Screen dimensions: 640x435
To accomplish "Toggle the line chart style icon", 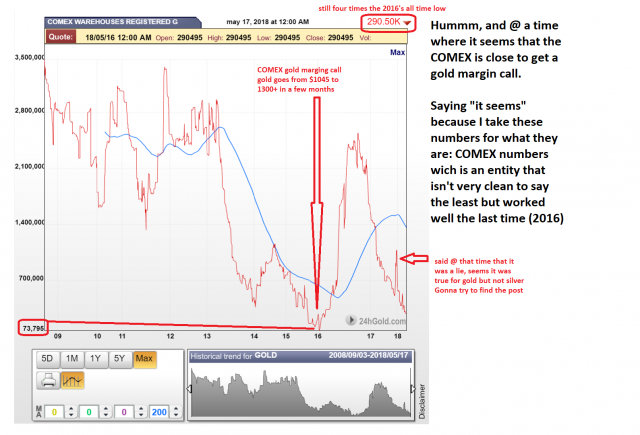I will click(73, 380).
